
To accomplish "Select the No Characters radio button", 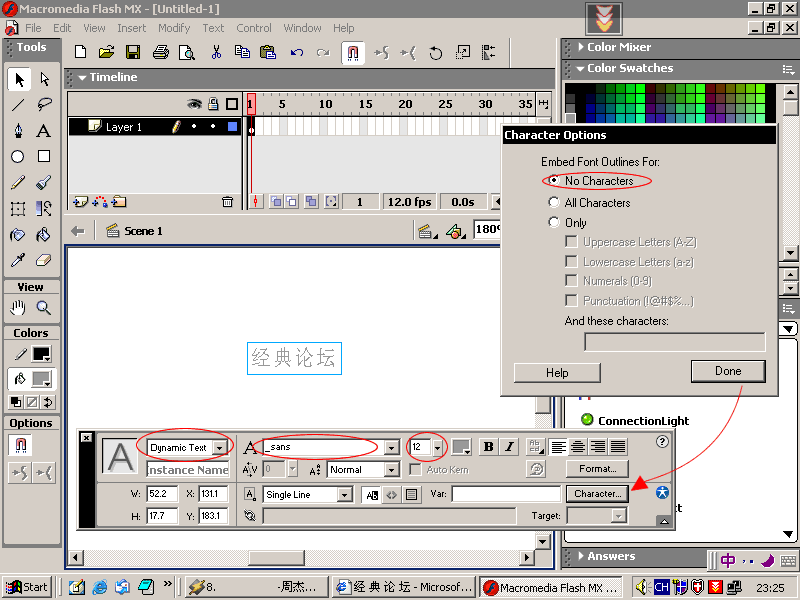I will (x=554, y=180).
